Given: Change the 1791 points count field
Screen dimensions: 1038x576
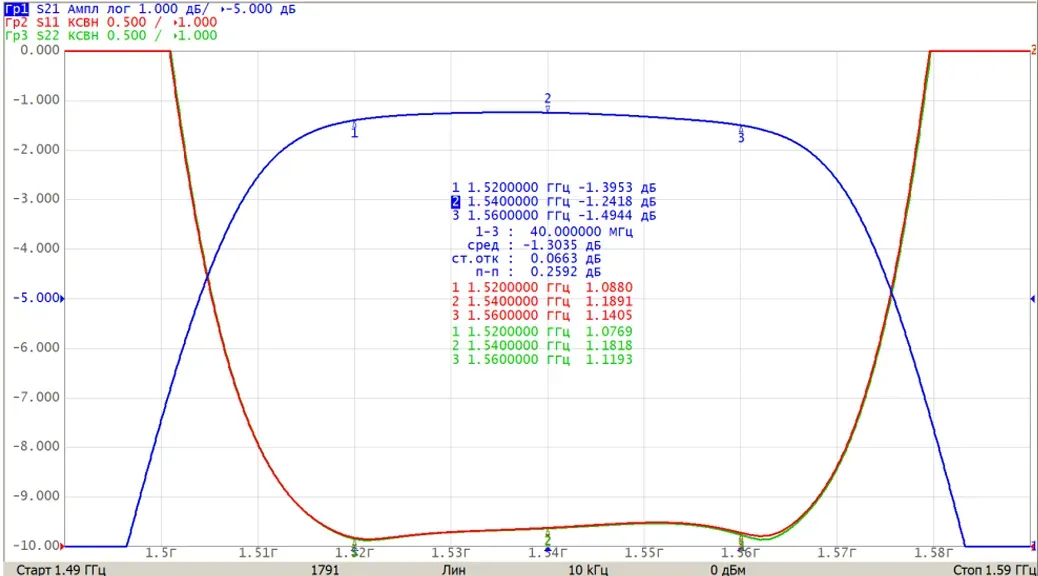Looking at the screenshot, I should point(324,570).
